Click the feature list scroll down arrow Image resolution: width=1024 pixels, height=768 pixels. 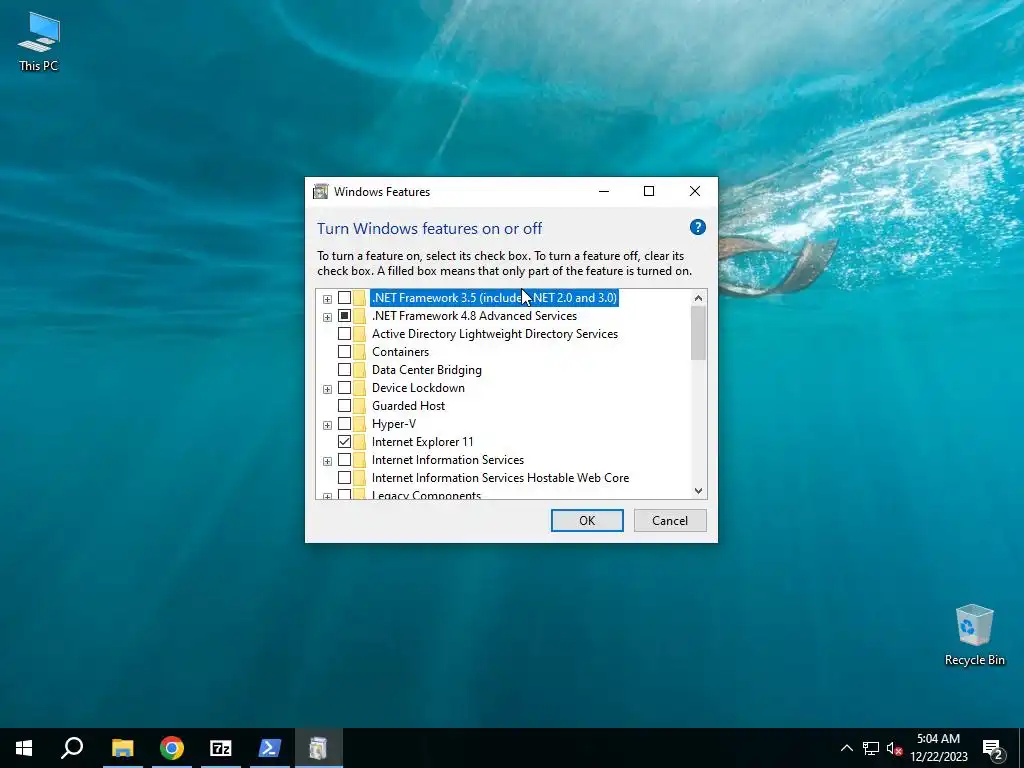pos(698,490)
